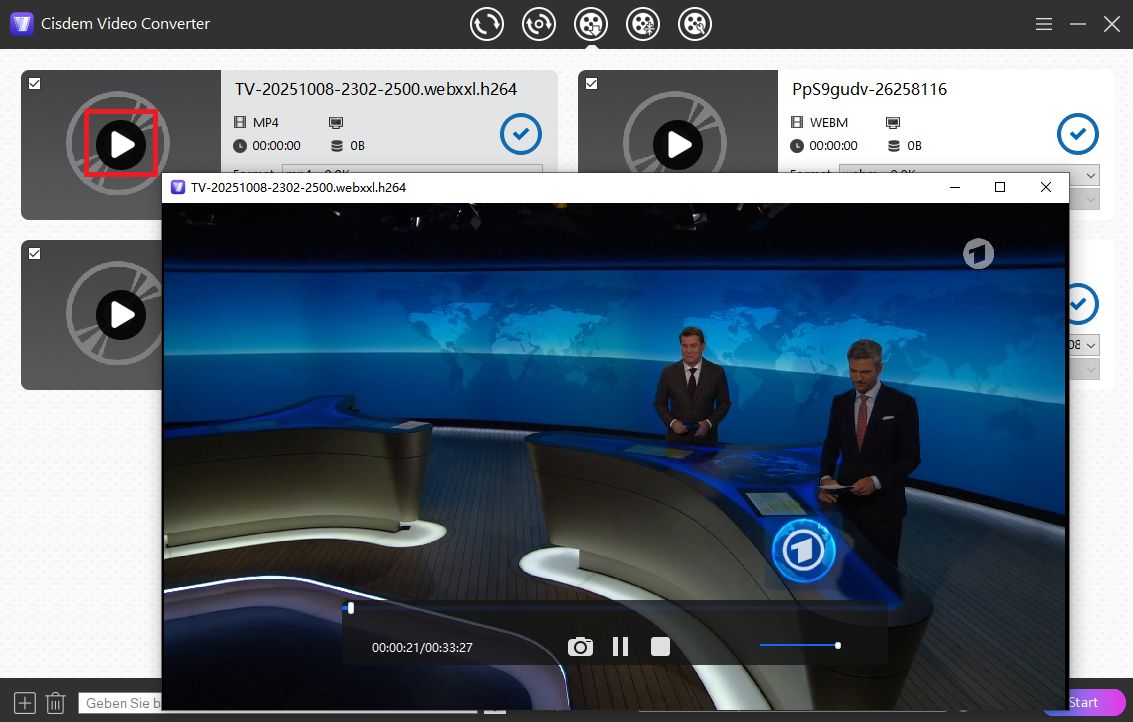Open the Convert tab icon in the top toolbar
The height and width of the screenshot is (722, 1133).
(487, 24)
